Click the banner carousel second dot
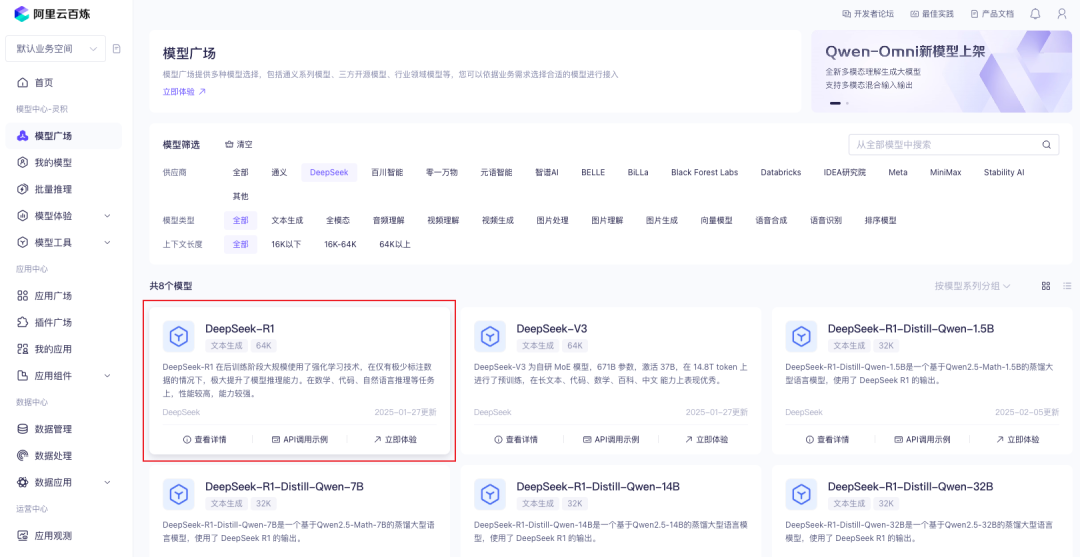Image resolution: width=1080 pixels, height=557 pixels. pos(847,103)
